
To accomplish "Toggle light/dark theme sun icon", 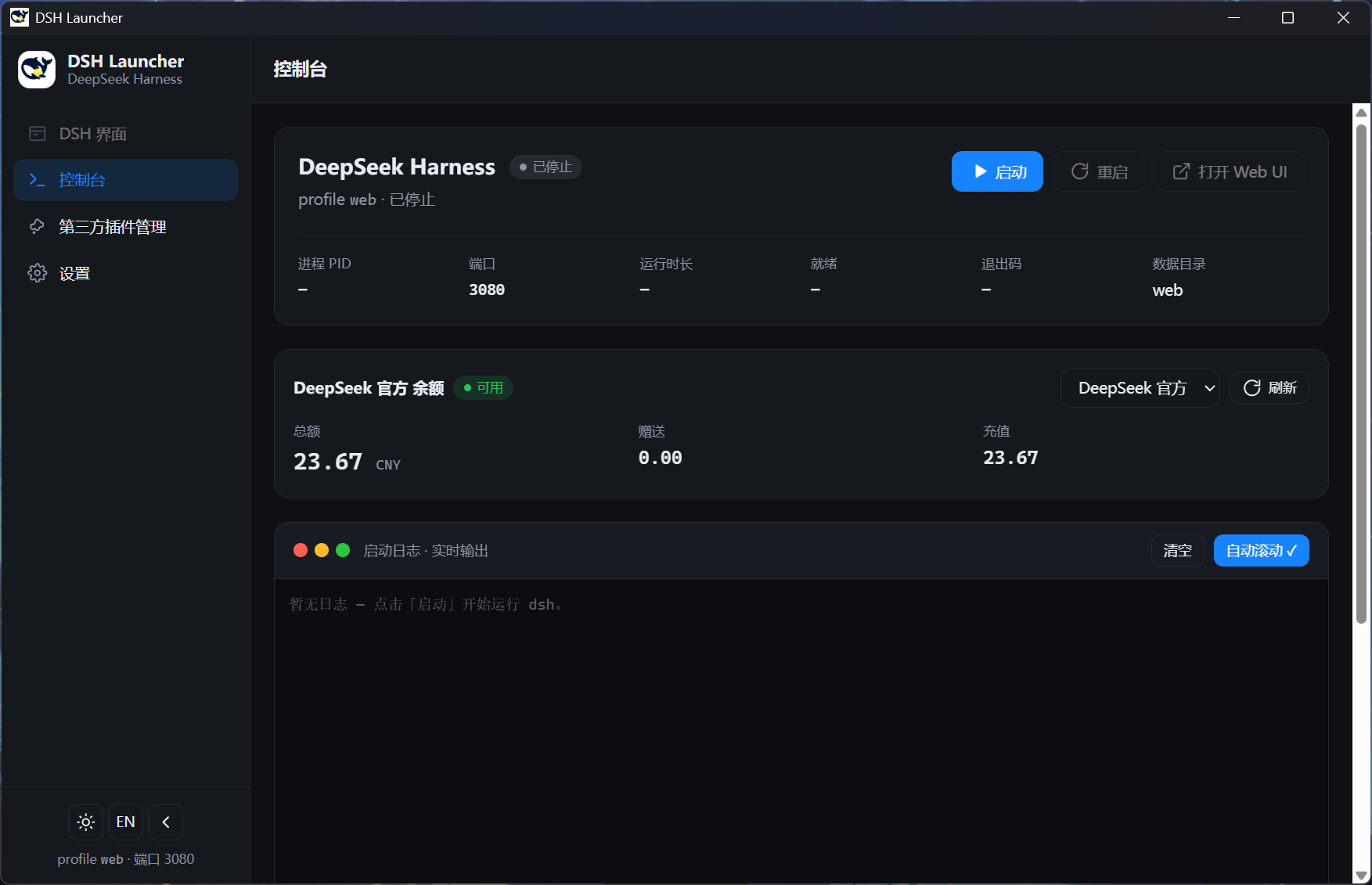I will (86, 822).
